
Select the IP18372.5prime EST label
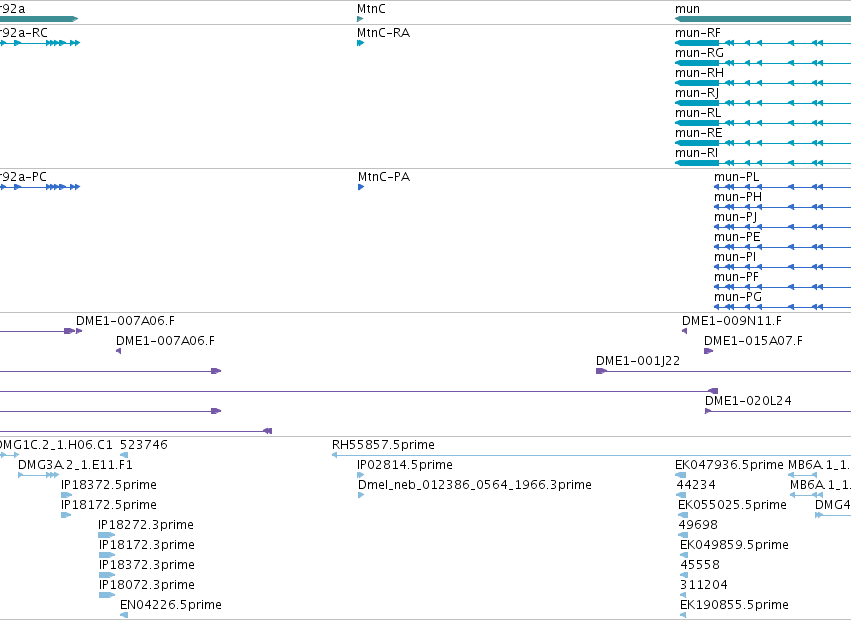click(x=109, y=485)
